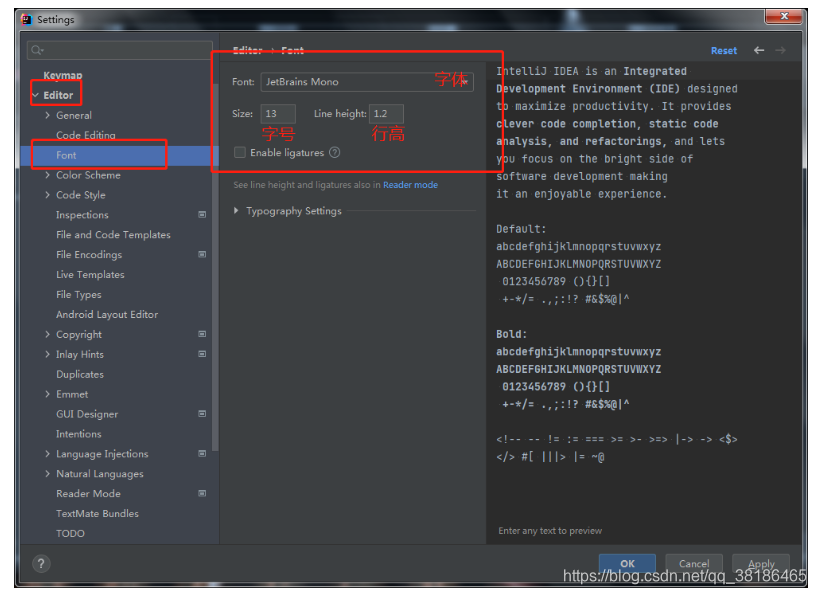Expand the Code Style node
The width and height of the screenshot is (817, 595).
click(47, 195)
